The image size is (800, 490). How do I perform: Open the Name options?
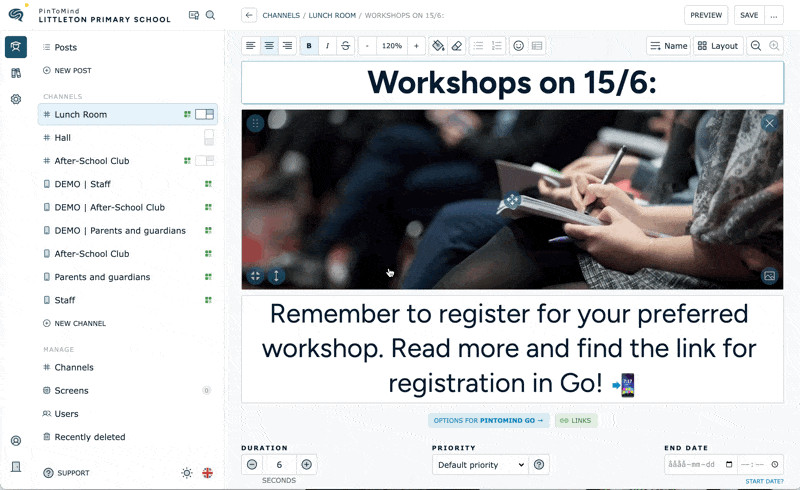668,46
